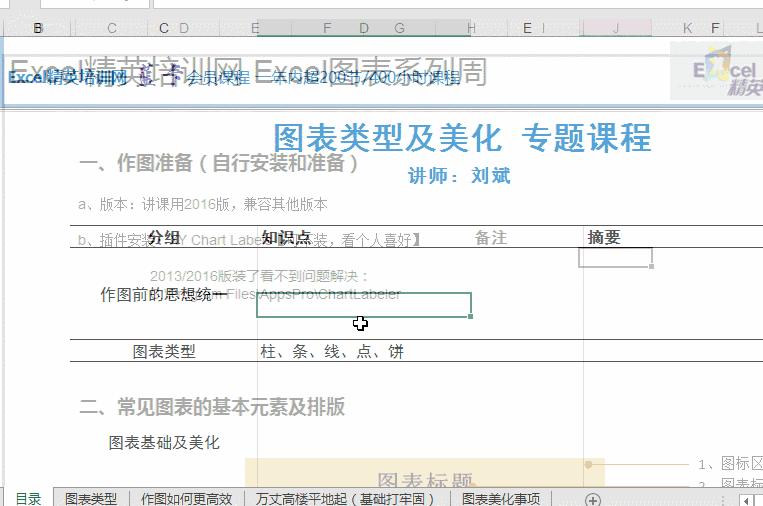
Task: Click the 摘要 table header cell
Action: [604, 237]
